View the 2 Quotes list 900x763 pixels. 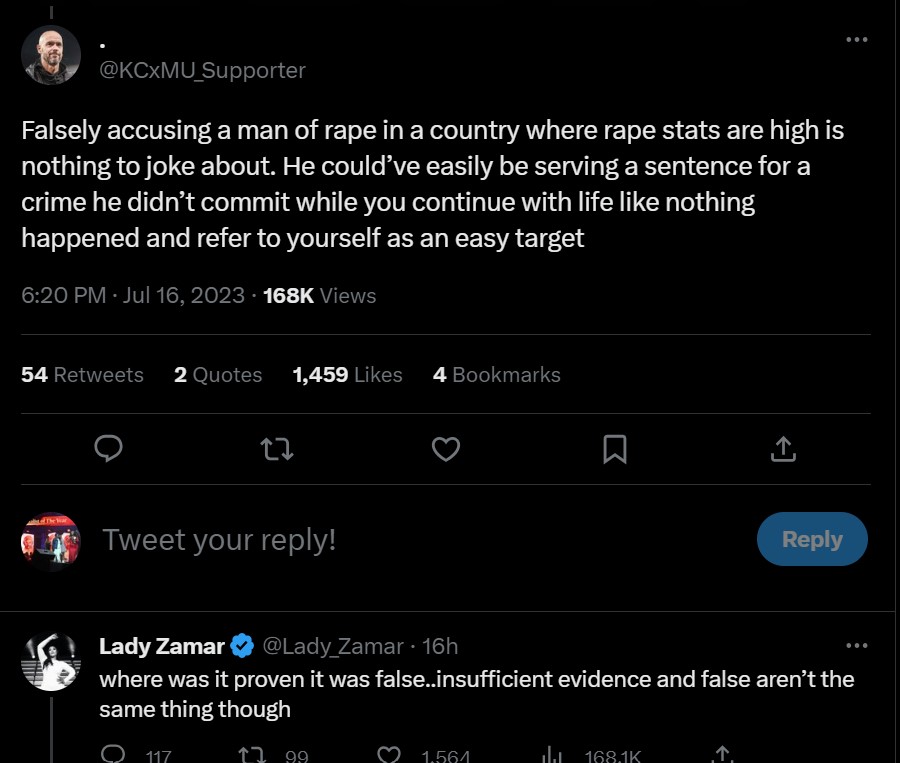point(217,375)
